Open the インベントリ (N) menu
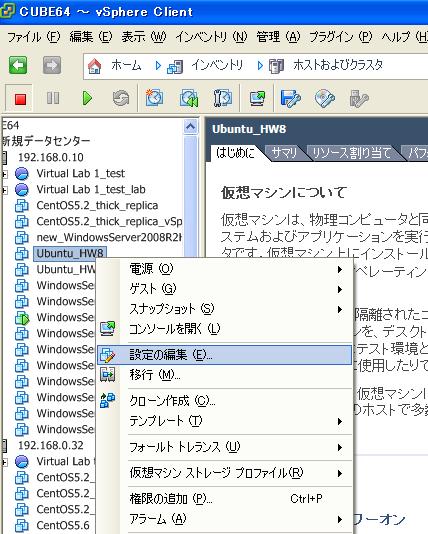Screen dimensions: 428x534 point(211,36)
